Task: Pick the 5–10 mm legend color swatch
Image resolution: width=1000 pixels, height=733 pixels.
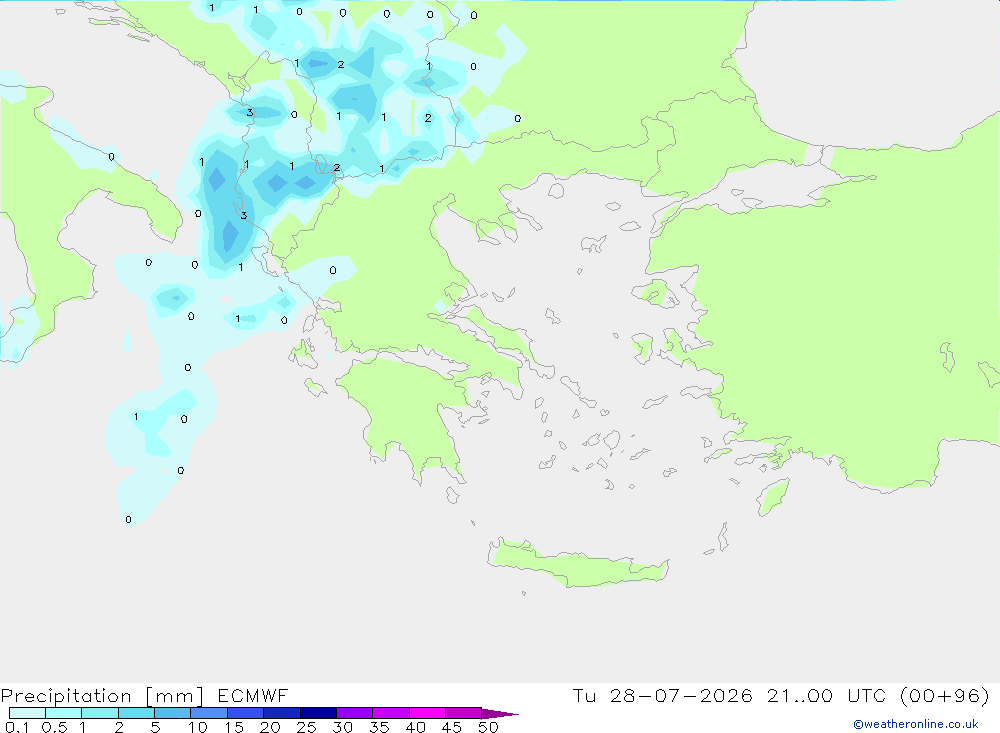Action: point(172,713)
